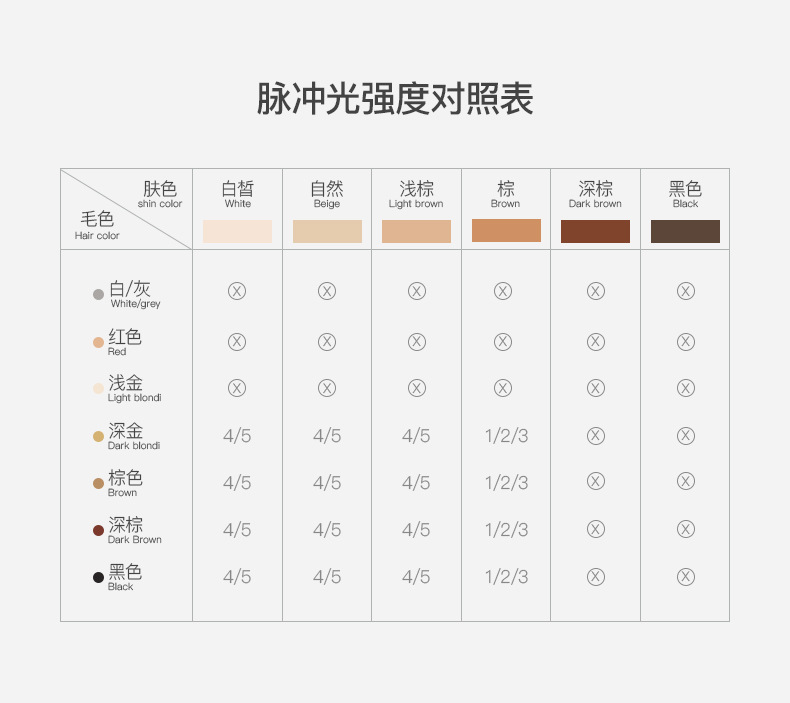Click 4/5 for Brown hair, Beige skin
790x703 pixels.
point(327,483)
